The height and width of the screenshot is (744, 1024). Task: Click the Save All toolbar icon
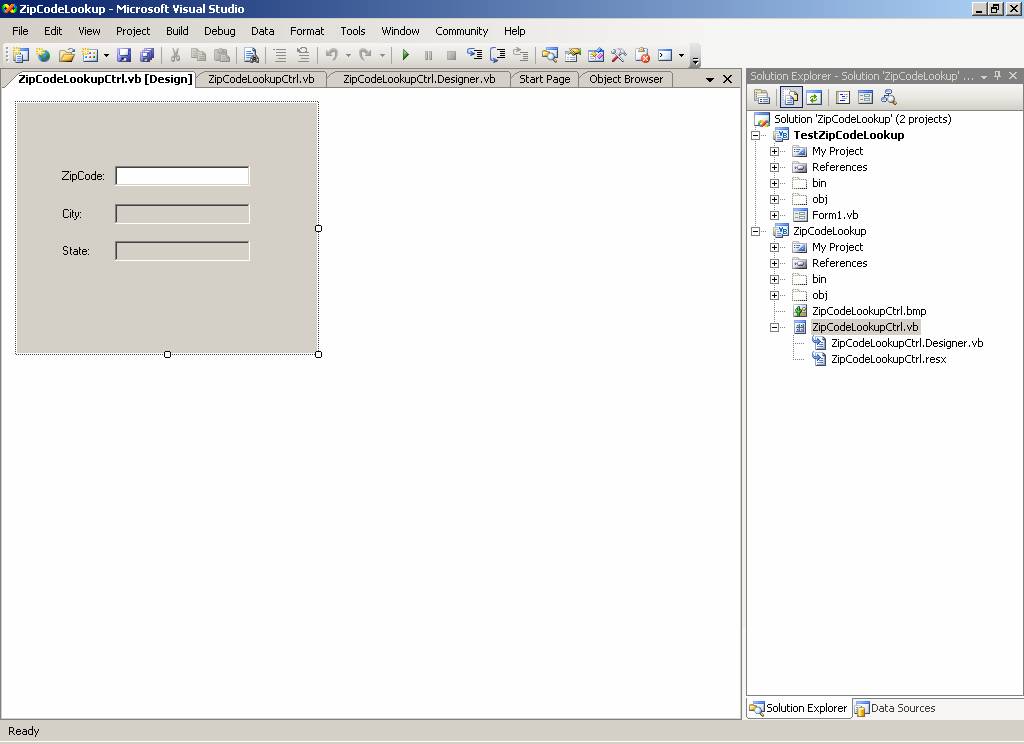coord(147,56)
